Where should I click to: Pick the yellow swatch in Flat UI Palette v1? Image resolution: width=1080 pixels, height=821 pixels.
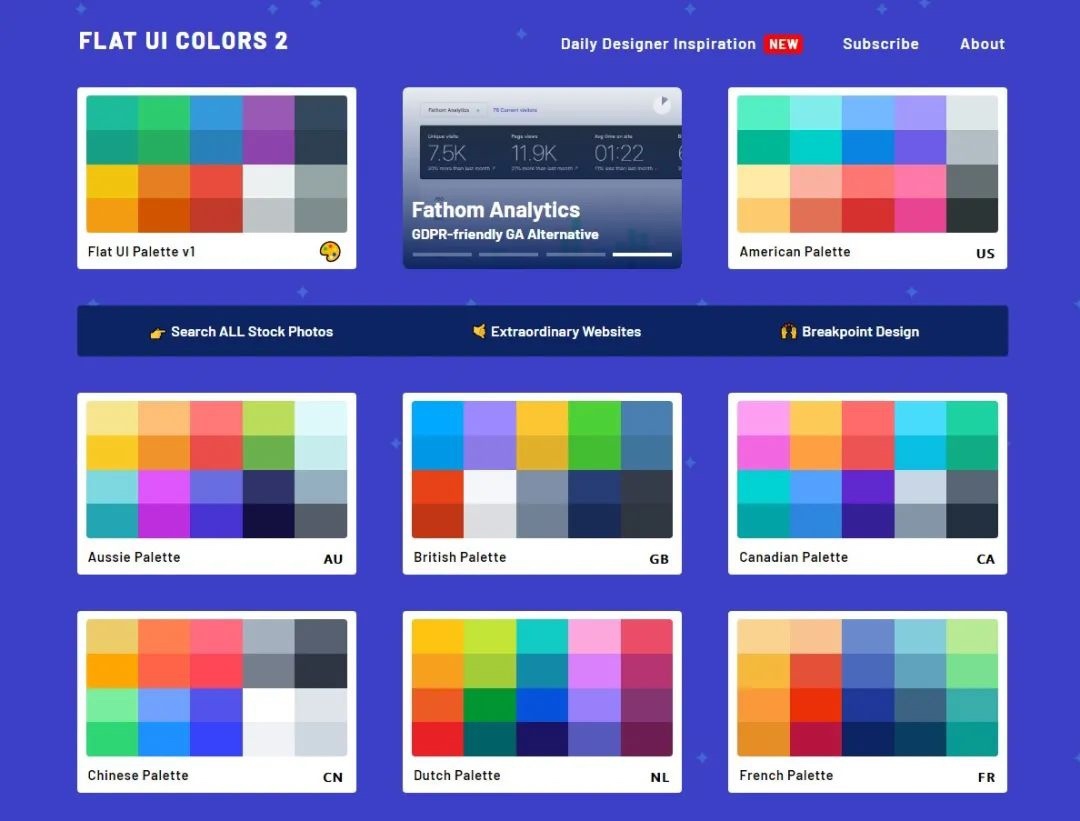pyautogui.click(x=112, y=181)
